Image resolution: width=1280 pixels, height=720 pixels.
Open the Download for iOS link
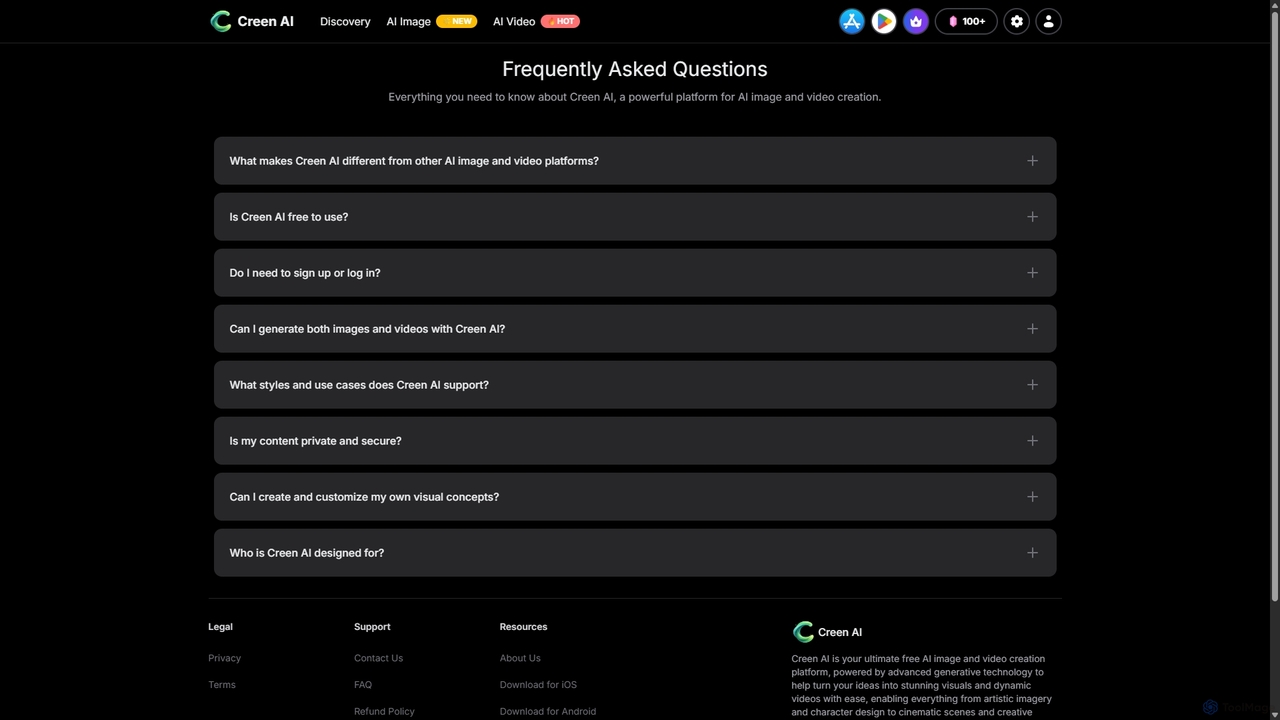pos(538,685)
